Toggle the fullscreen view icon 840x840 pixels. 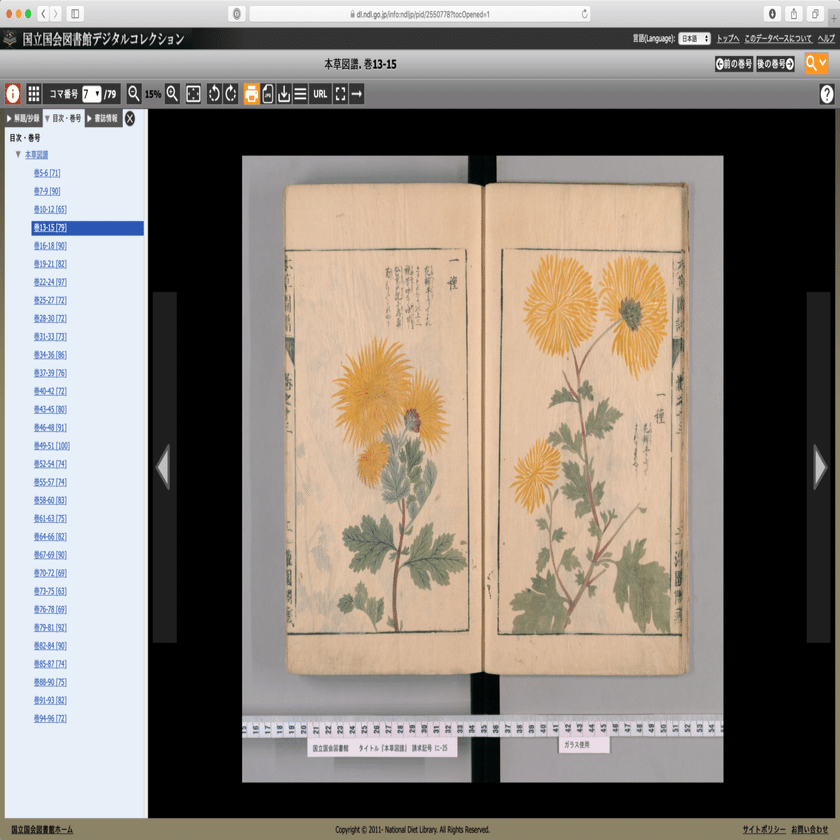(x=340, y=94)
